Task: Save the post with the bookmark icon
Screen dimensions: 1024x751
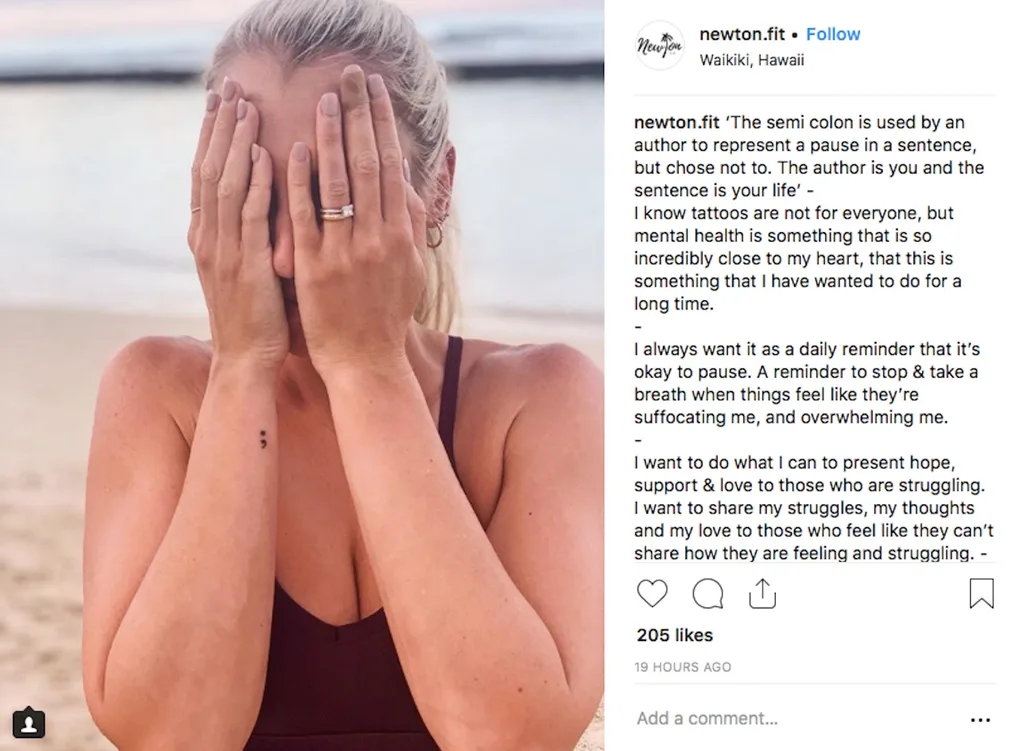Action: click(x=981, y=594)
